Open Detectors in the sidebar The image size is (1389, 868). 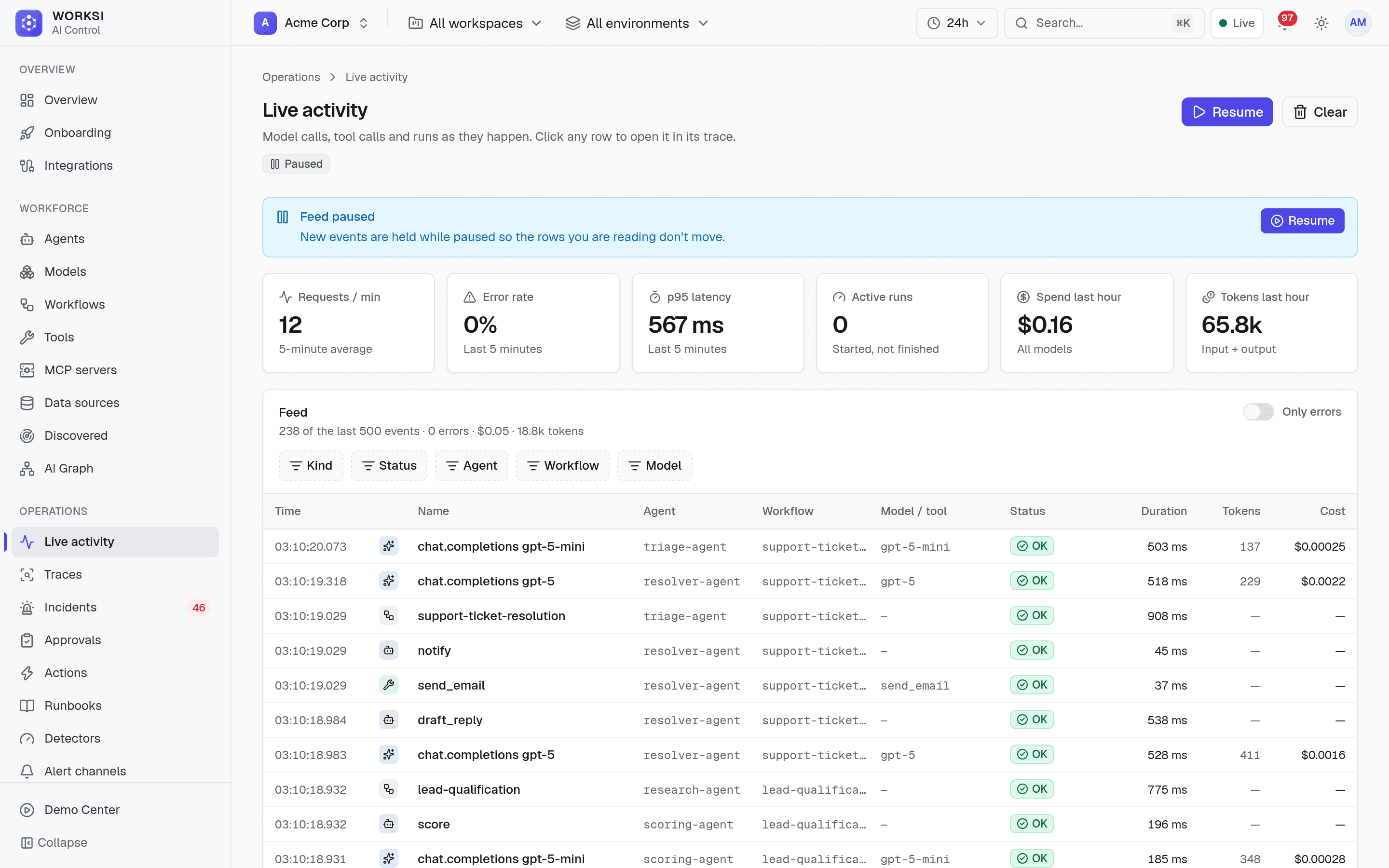coord(115,738)
